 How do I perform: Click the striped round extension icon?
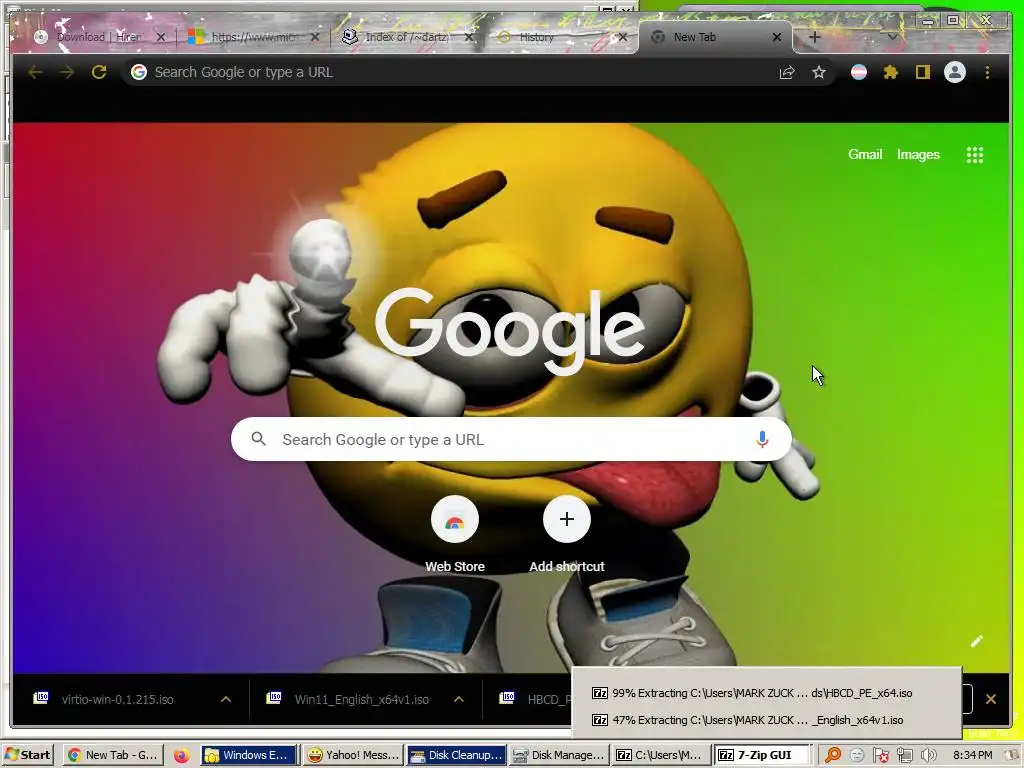click(x=859, y=72)
